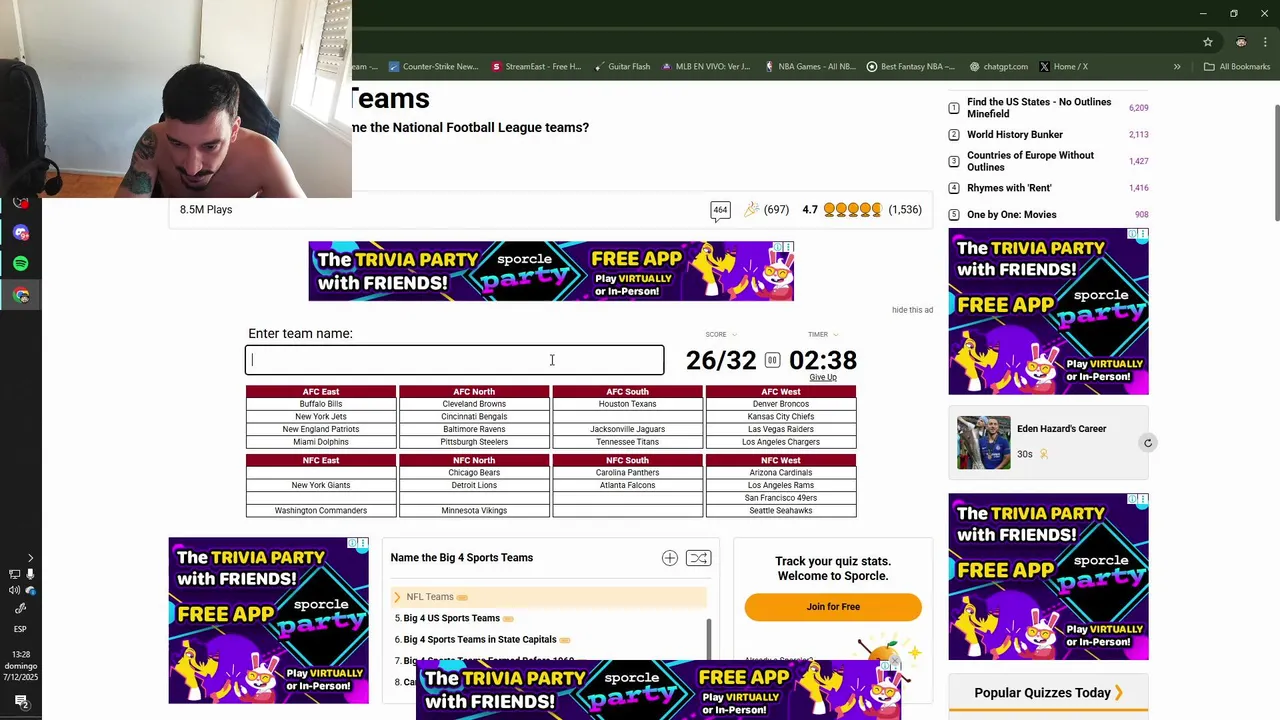Click the Join for Free button
This screenshot has height=720, width=1280.
pyautogui.click(x=833, y=607)
